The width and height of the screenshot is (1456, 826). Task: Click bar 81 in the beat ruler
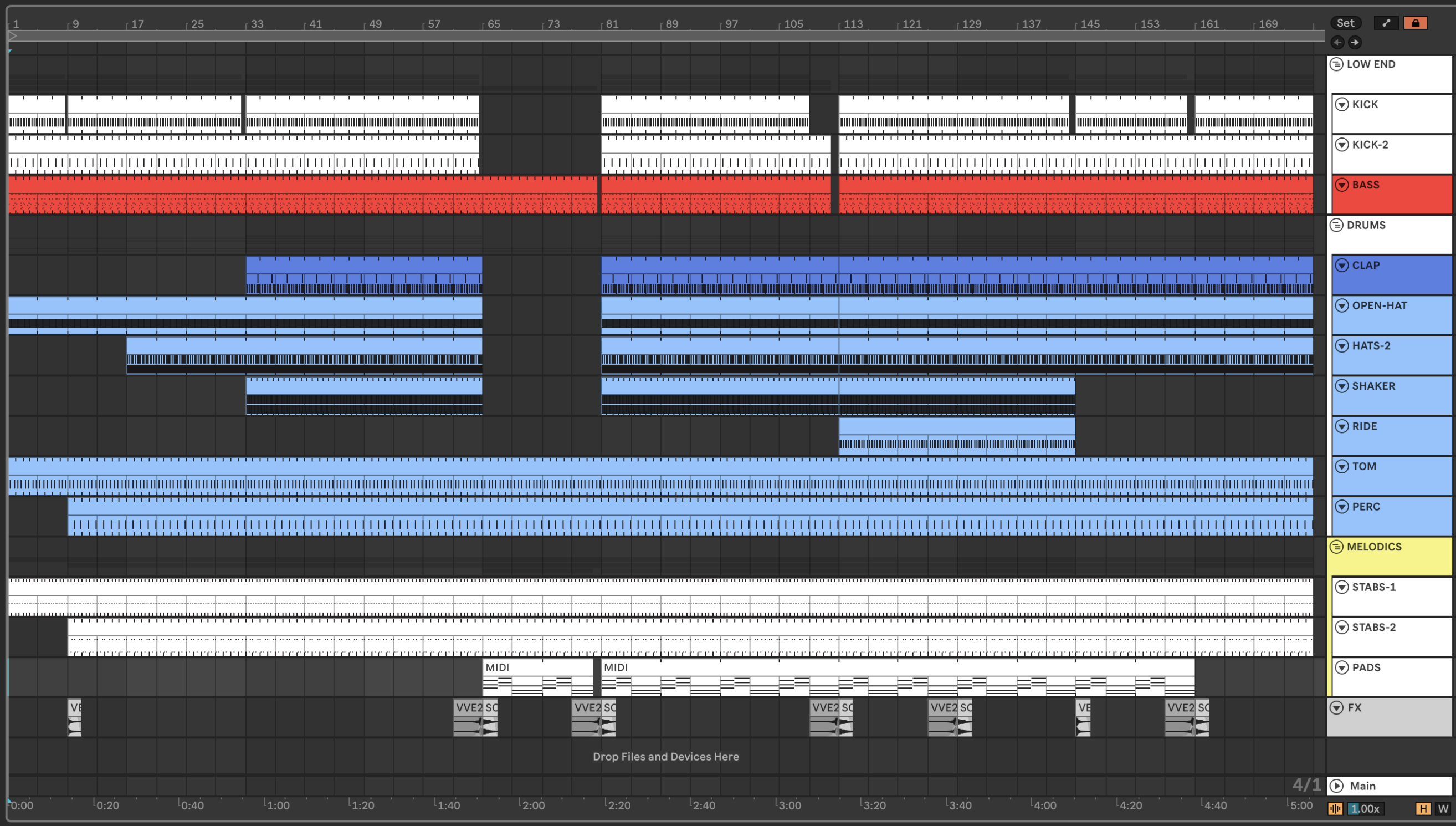[x=612, y=24]
